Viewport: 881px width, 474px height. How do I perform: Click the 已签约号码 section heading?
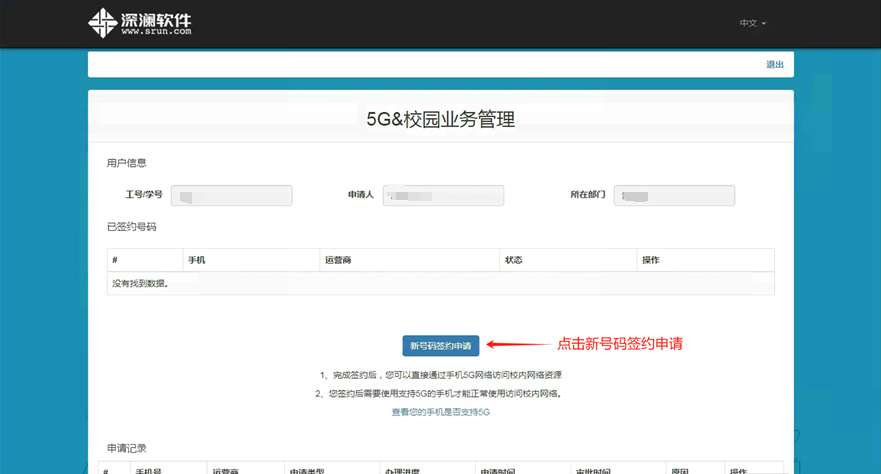point(132,227)
